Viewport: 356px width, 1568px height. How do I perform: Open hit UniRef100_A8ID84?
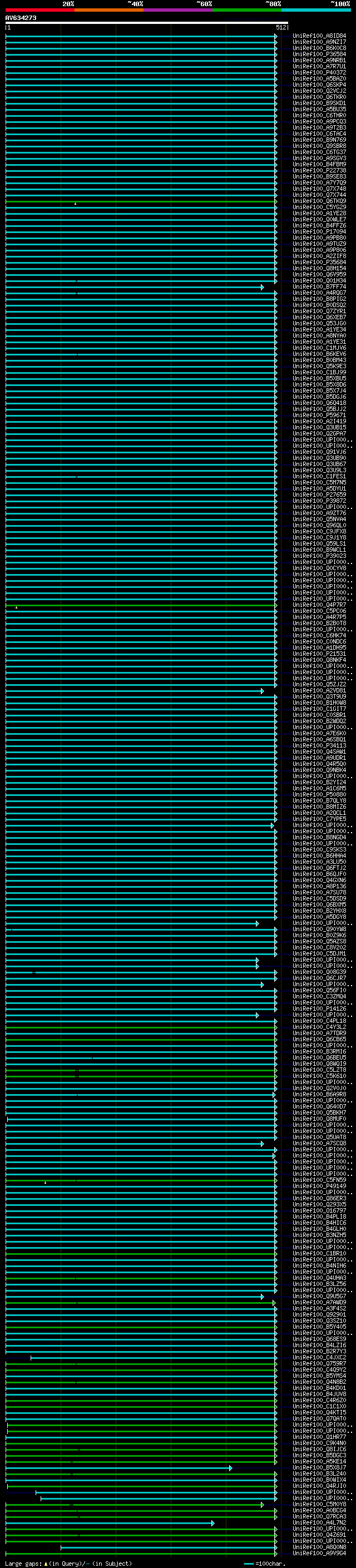pos(319,36)
